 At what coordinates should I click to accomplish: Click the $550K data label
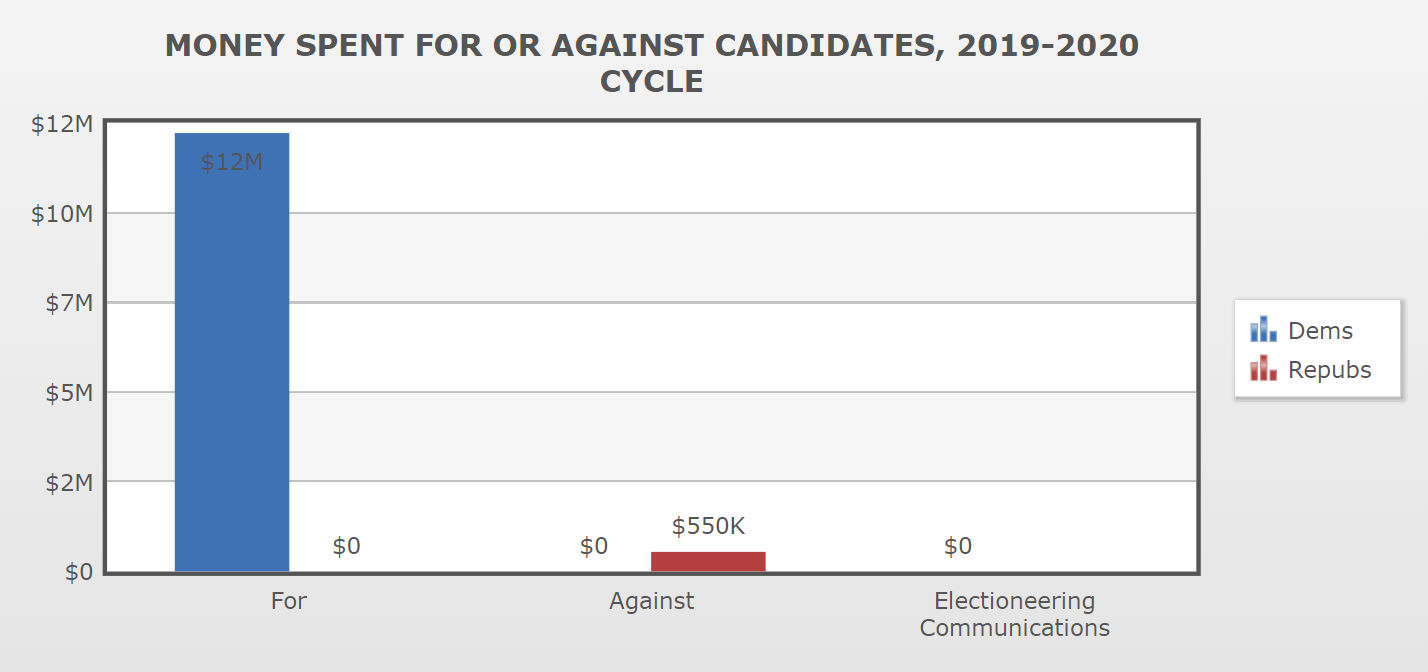(x=708, y=526)
